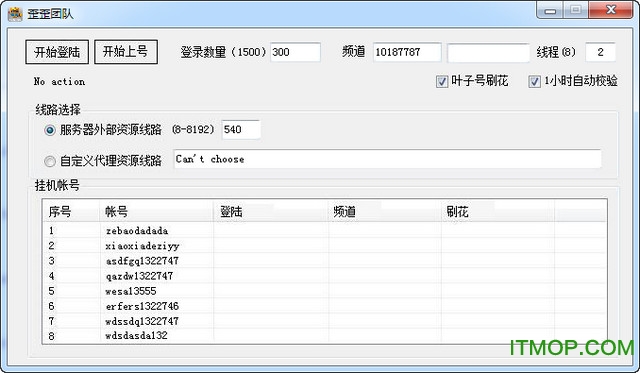The width and height of the screenshot is (640, 373).
Task: Click the 开始登陆 button
Action: click(x=57, y=52)
